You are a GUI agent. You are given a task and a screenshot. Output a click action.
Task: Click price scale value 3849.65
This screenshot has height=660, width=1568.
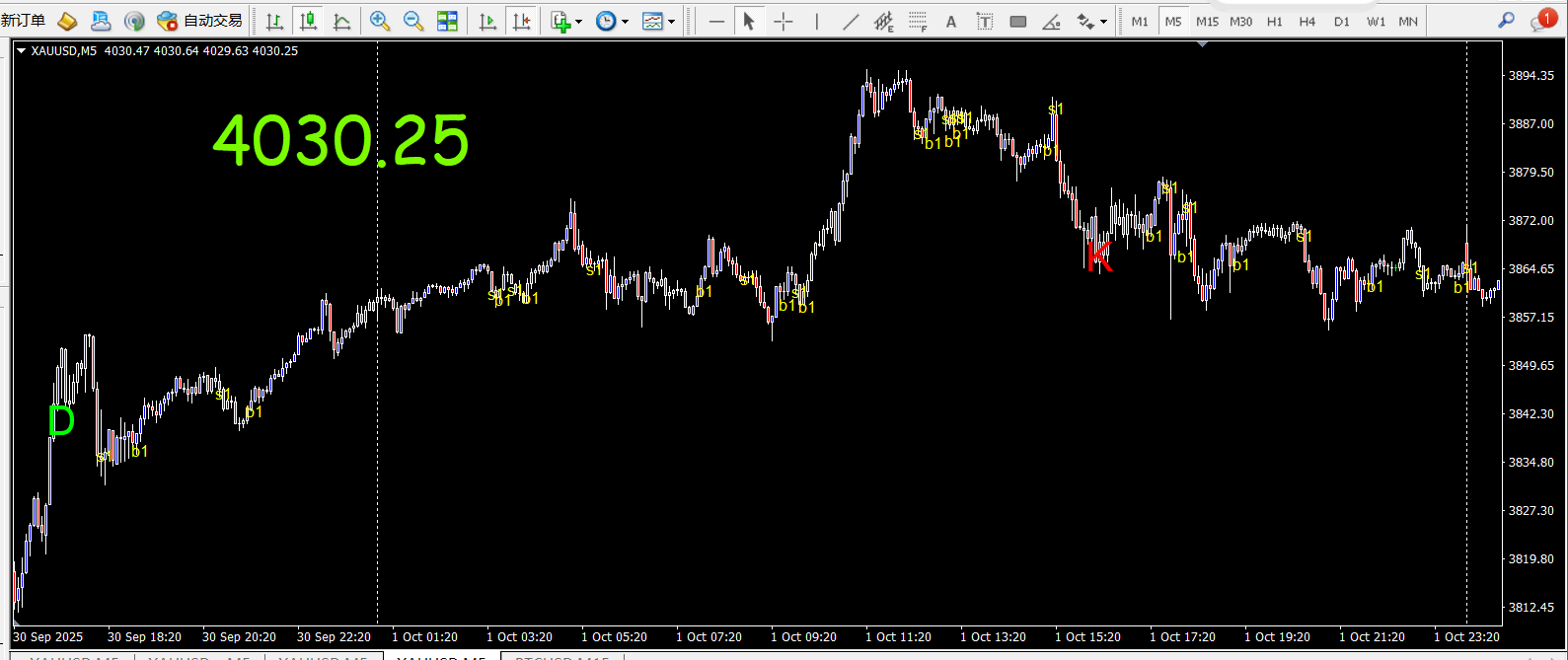point(1531,366)
